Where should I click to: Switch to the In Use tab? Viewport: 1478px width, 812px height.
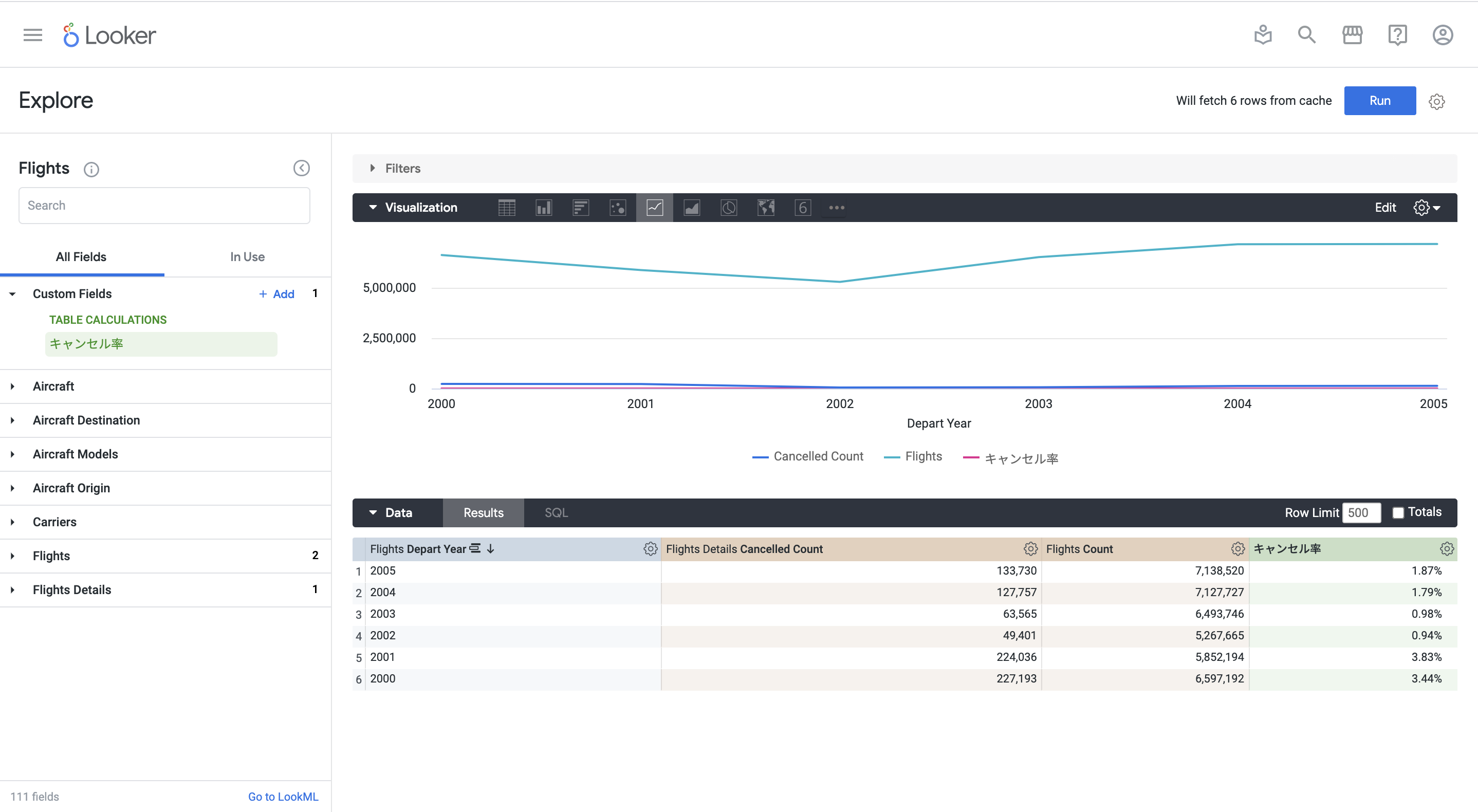[247, 257]
